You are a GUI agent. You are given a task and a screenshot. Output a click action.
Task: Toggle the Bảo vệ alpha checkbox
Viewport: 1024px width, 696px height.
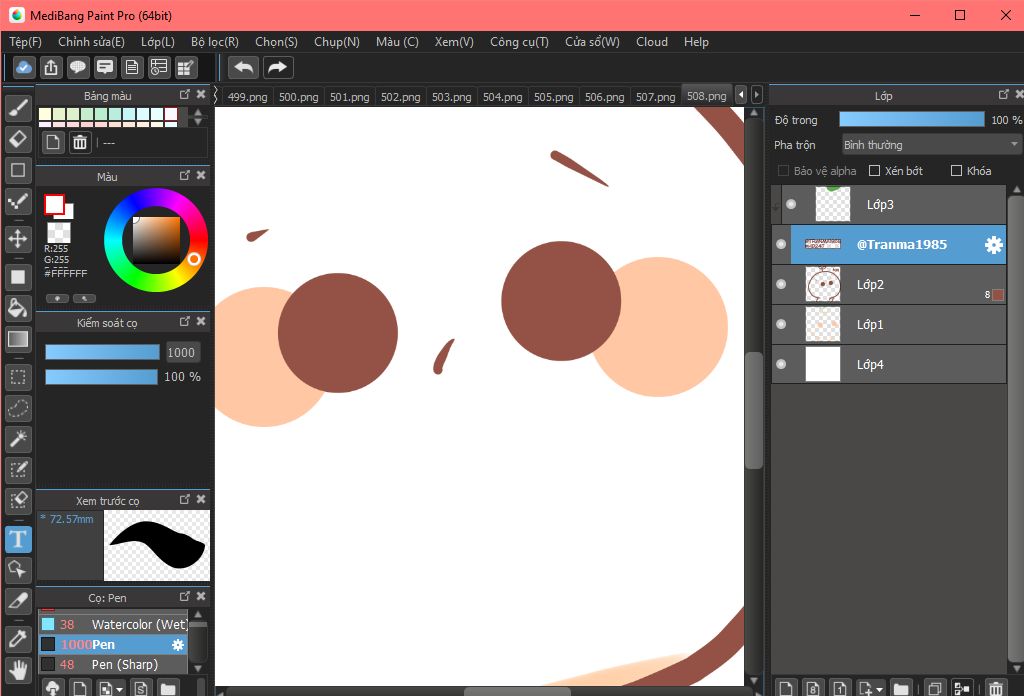tap(783, 171)
